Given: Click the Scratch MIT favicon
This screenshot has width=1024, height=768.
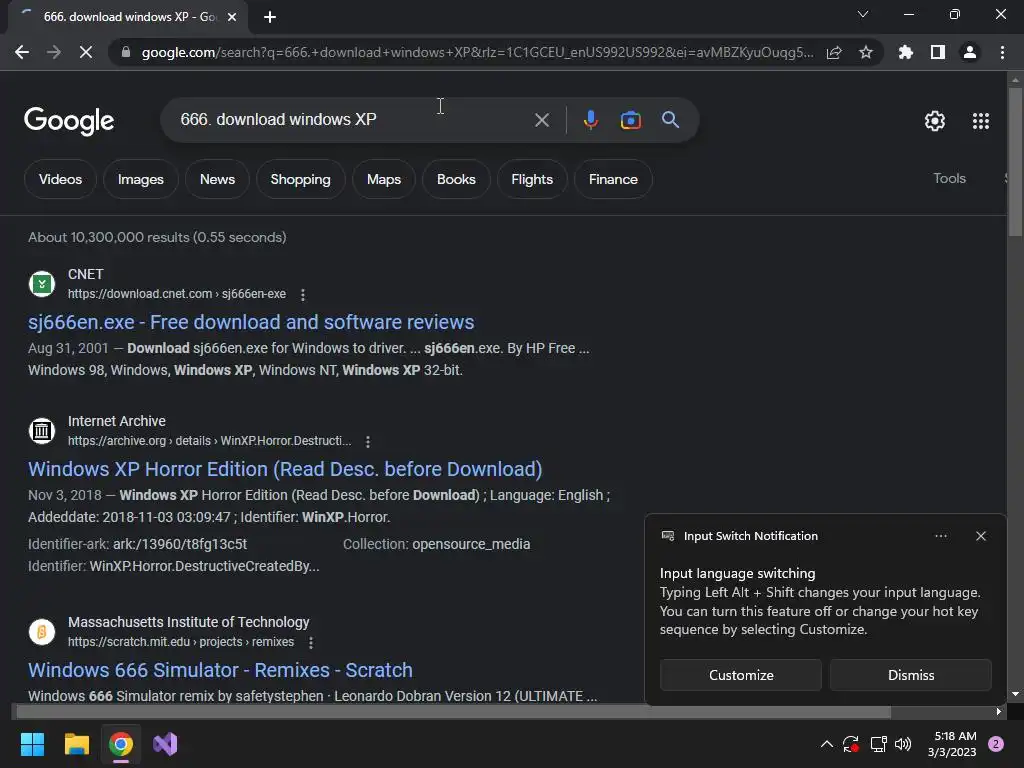Looking at the screenshot, I should (42, 632).
